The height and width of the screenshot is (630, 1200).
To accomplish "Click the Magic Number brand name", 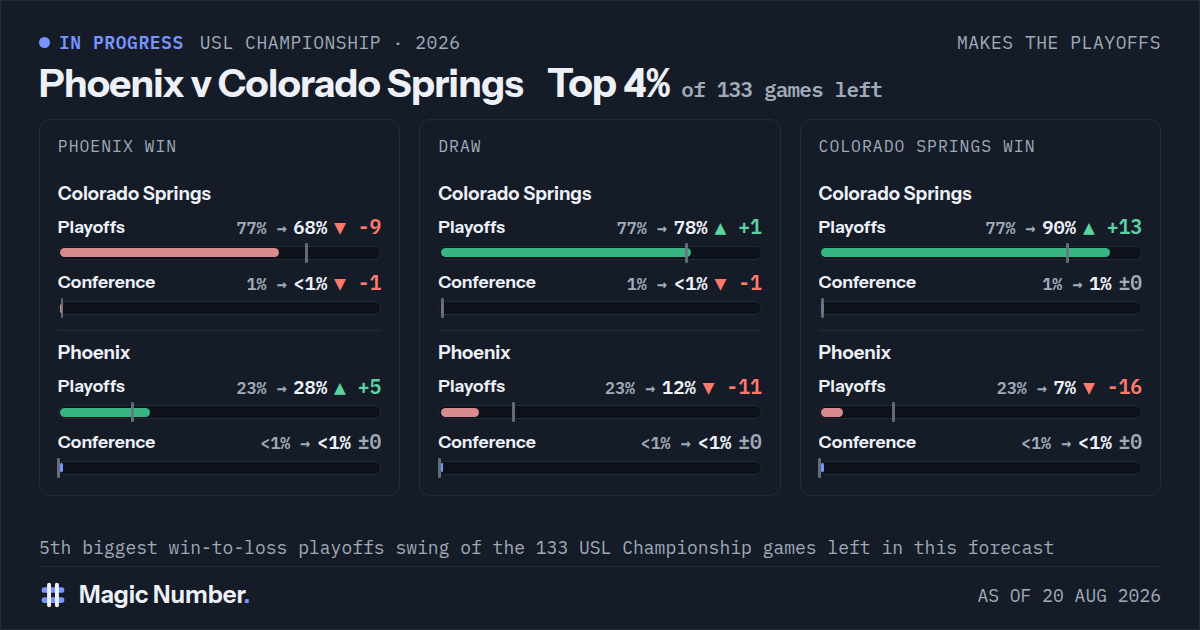I will [x=164, y=595].
